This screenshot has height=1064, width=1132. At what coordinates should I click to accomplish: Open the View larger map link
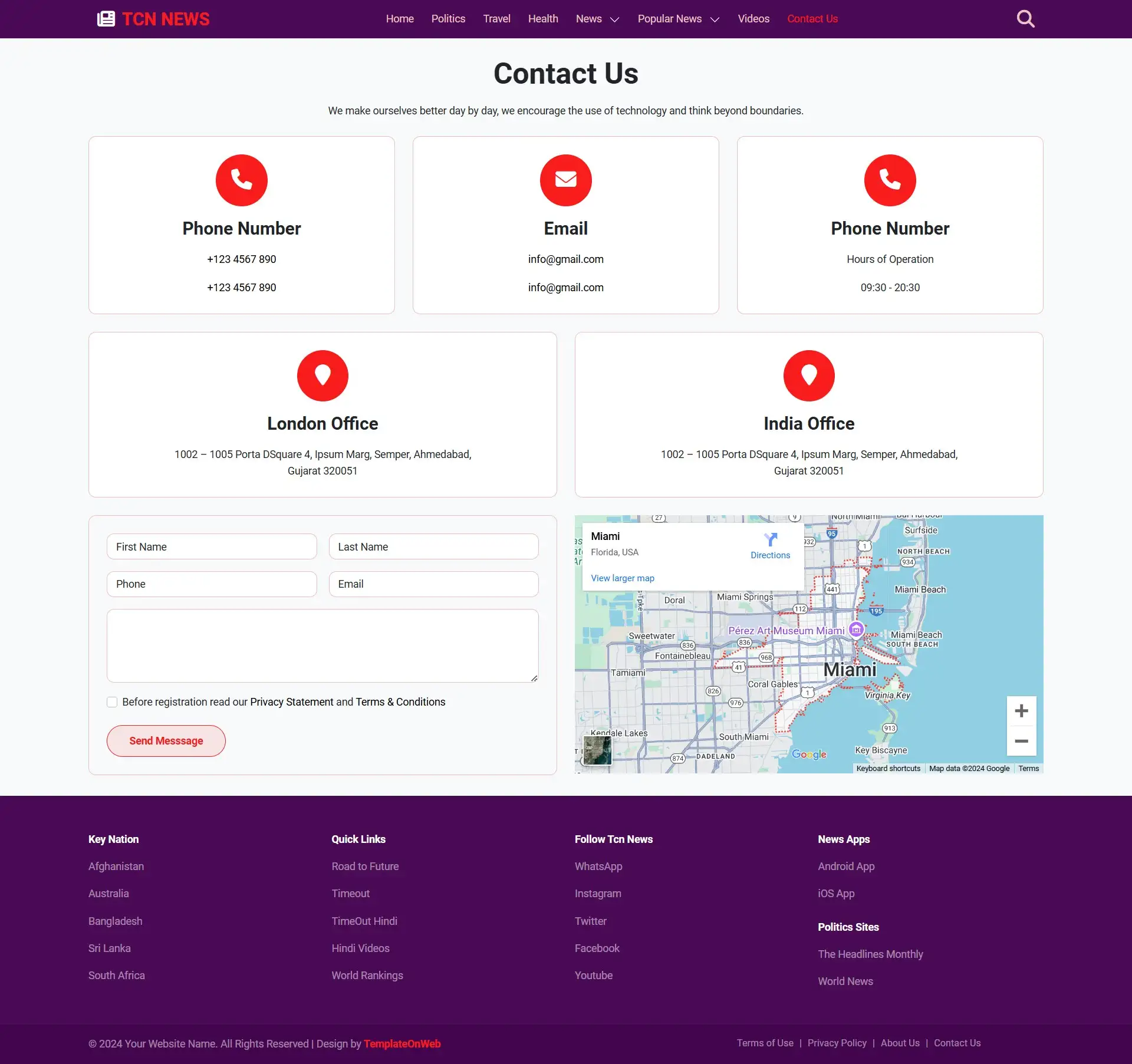622,578
